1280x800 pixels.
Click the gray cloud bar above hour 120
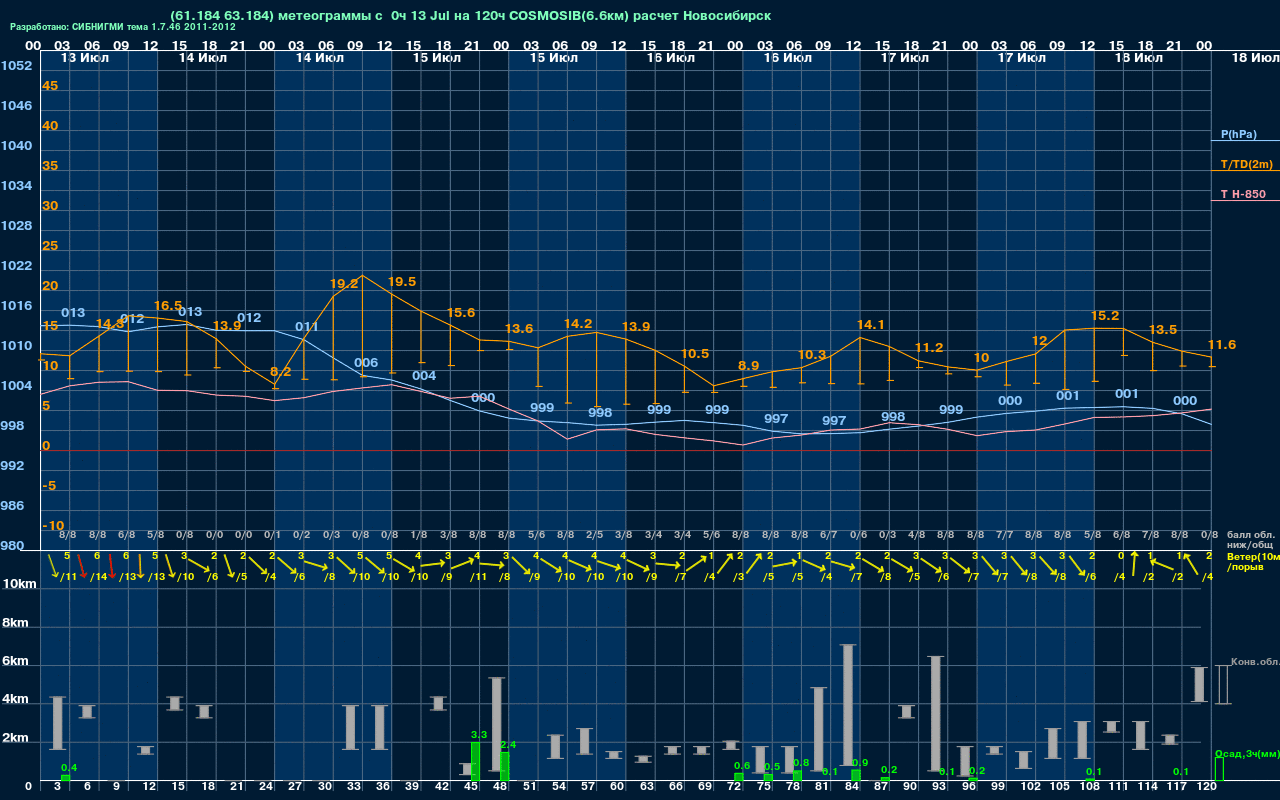coord(1200,684)
